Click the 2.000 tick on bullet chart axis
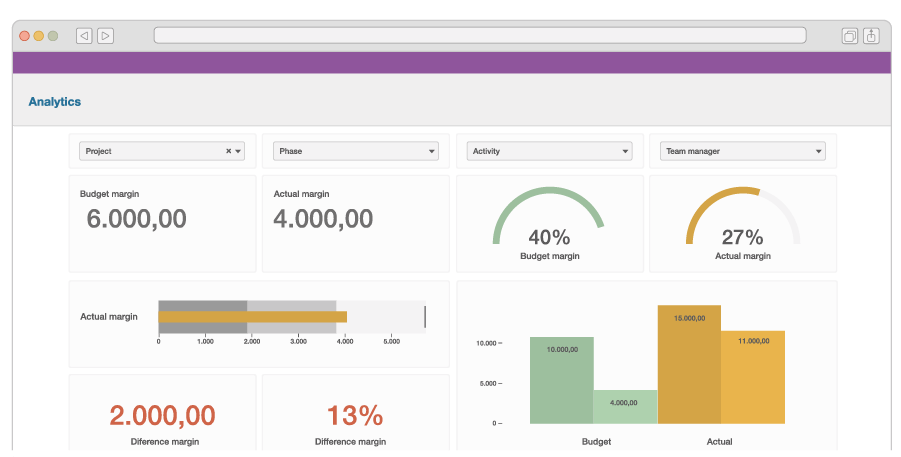The width and height of the screenshot is (901, 457). [x=252, y=341]
